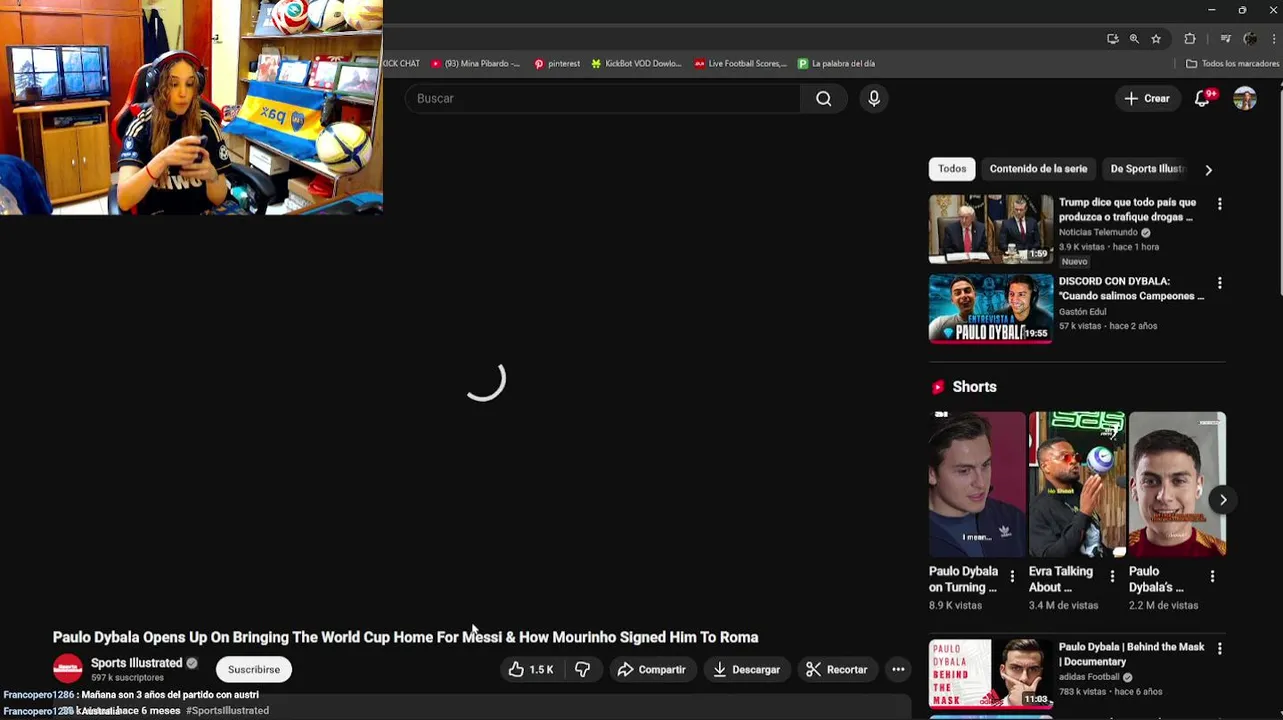The width and height of the screenshot is (1283, 720).
Task: Open YouTube account avatar menu
Action: pos(1245,98)
